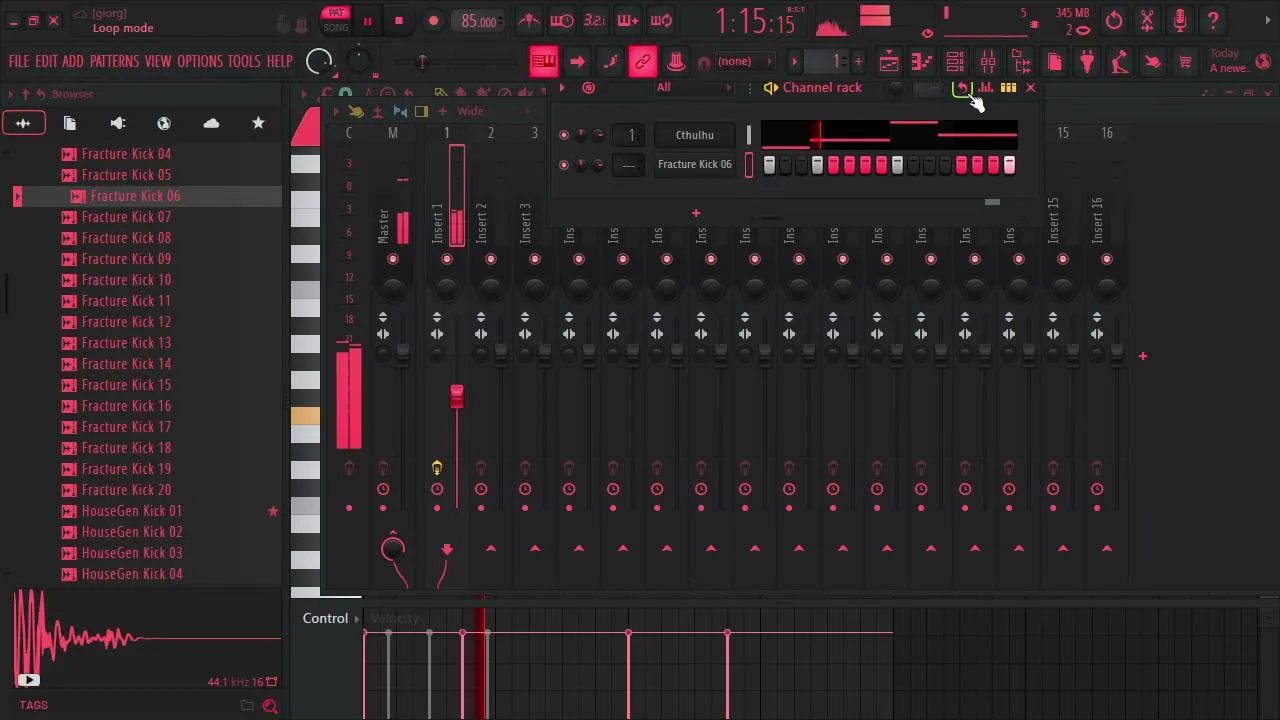Click the master volume knob in toolbar
This screenshot has width=1280, height=720.
click(320, 61)
